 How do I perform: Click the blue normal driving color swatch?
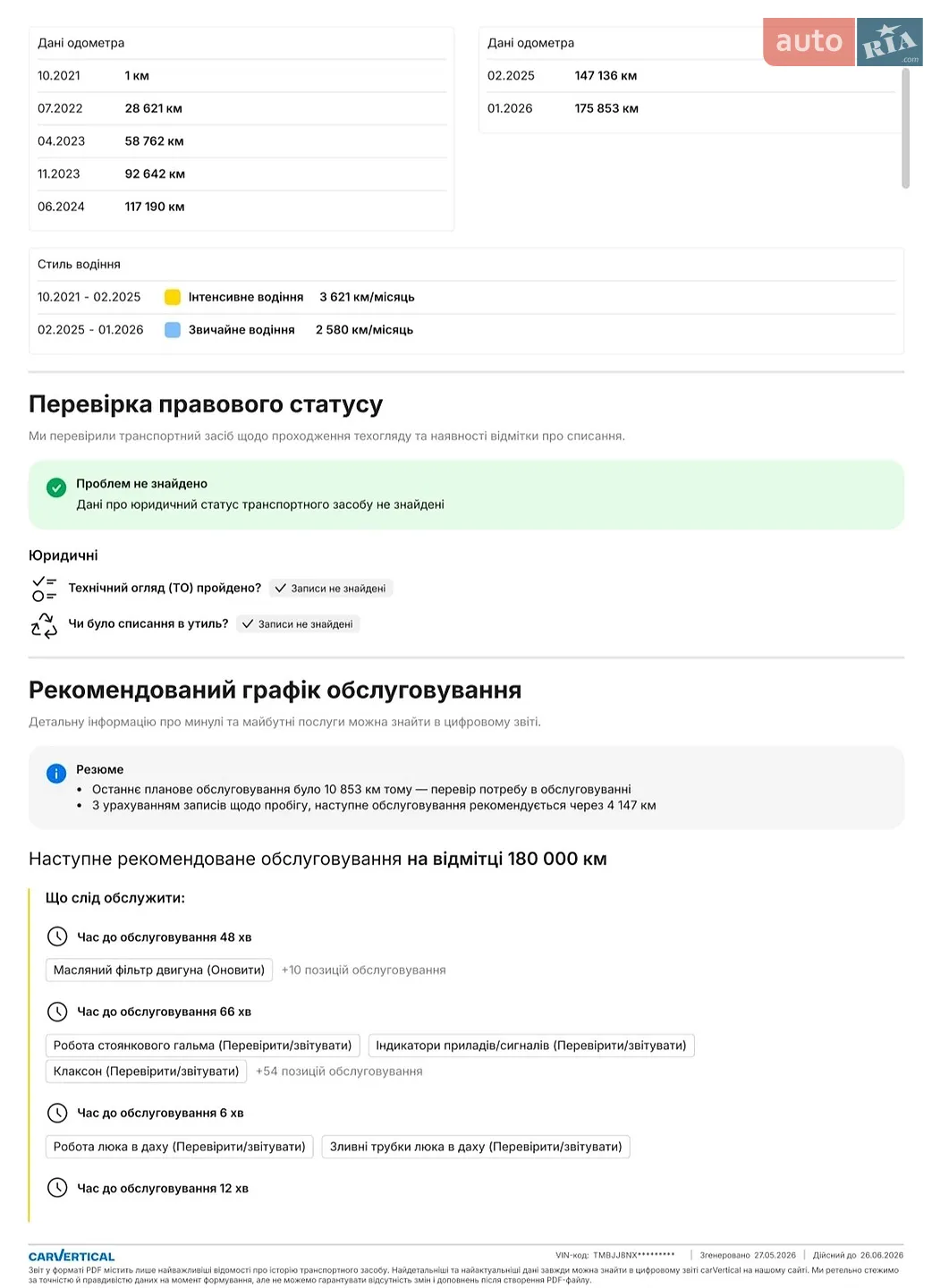pyautogui.click(x=173, y=330)
